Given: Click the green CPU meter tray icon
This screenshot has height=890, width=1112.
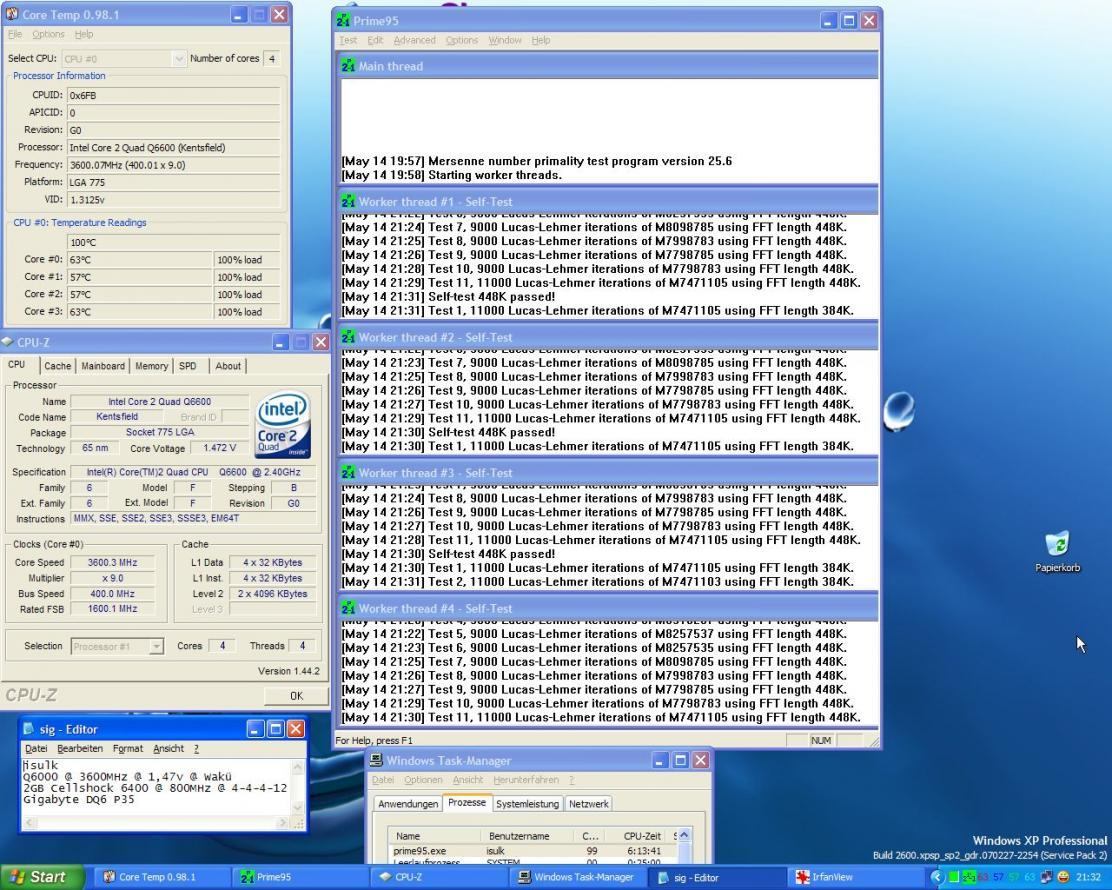Looking at the screenshot, I should 954,877.
